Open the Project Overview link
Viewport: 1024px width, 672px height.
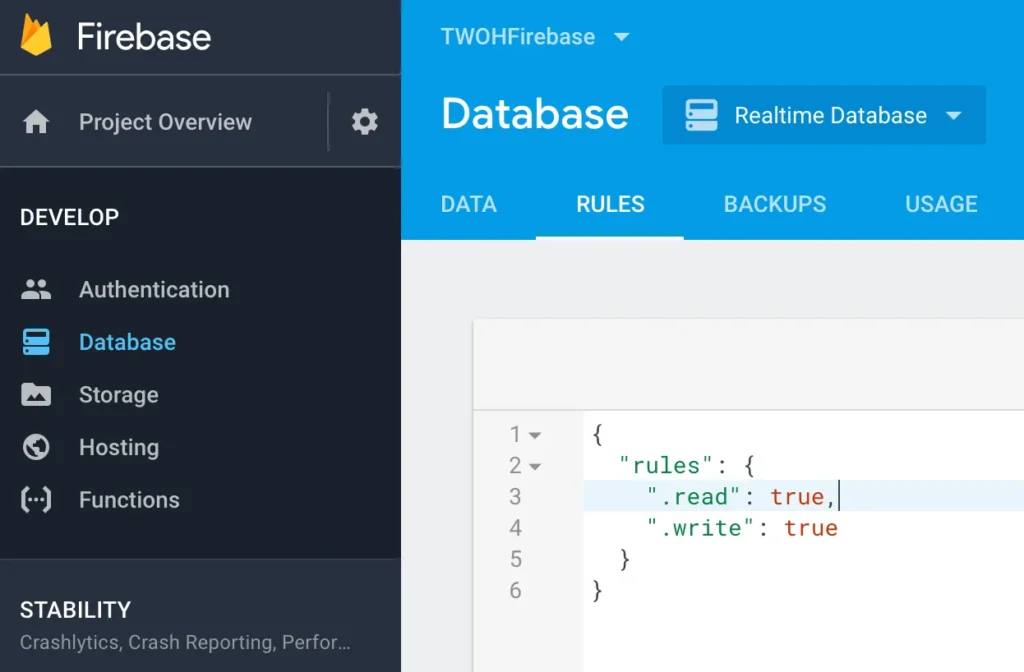[165, 122]
